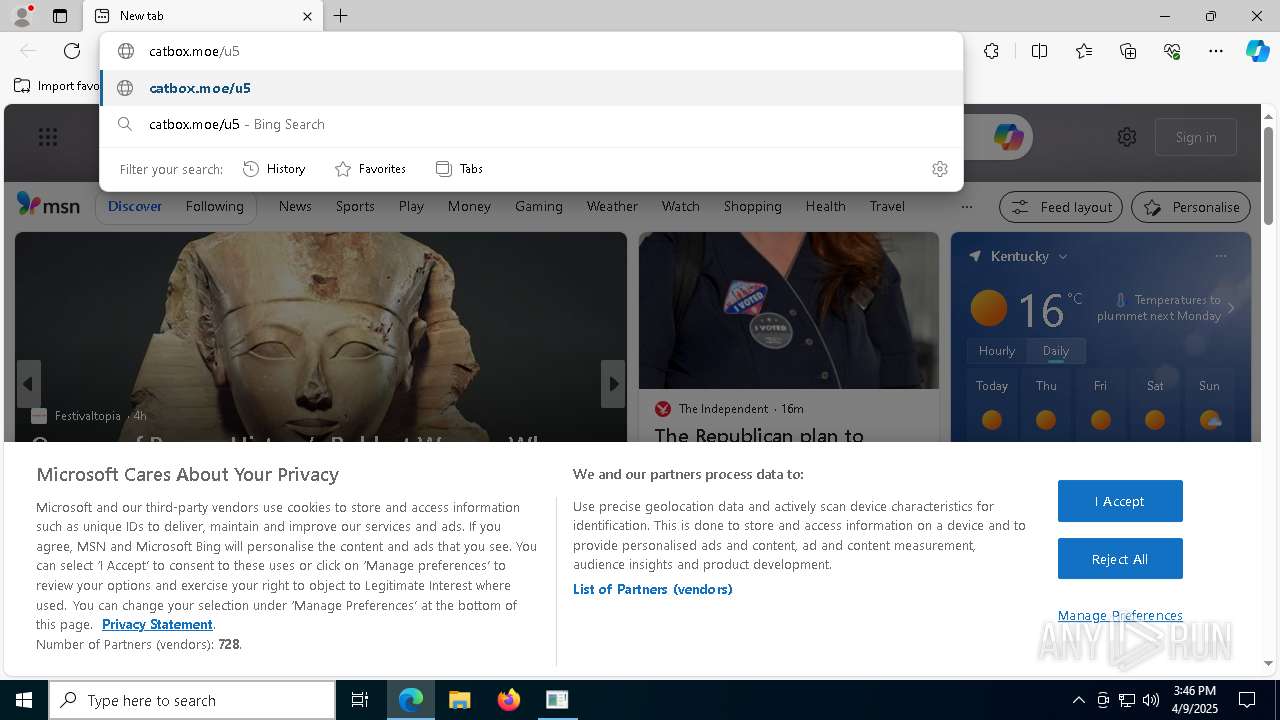The width and height of the screenshot is (1280, 720).
Task: Open the Health category
Action: (825, 206)
